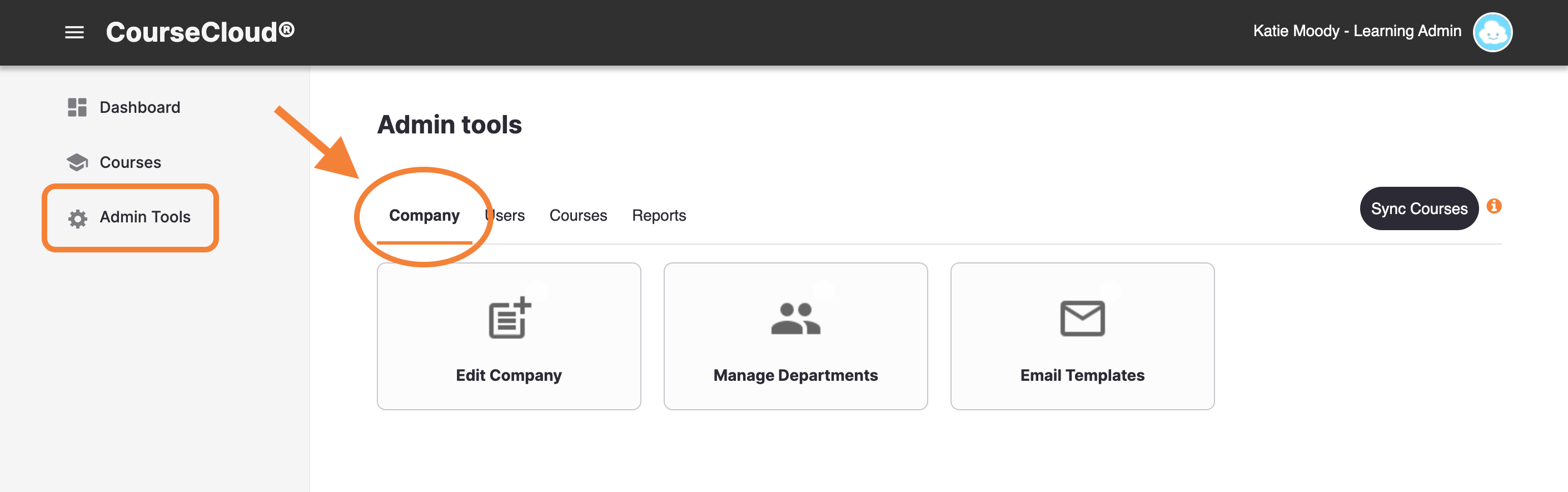Open the Email Templates card

click(x=1082, y=336)
